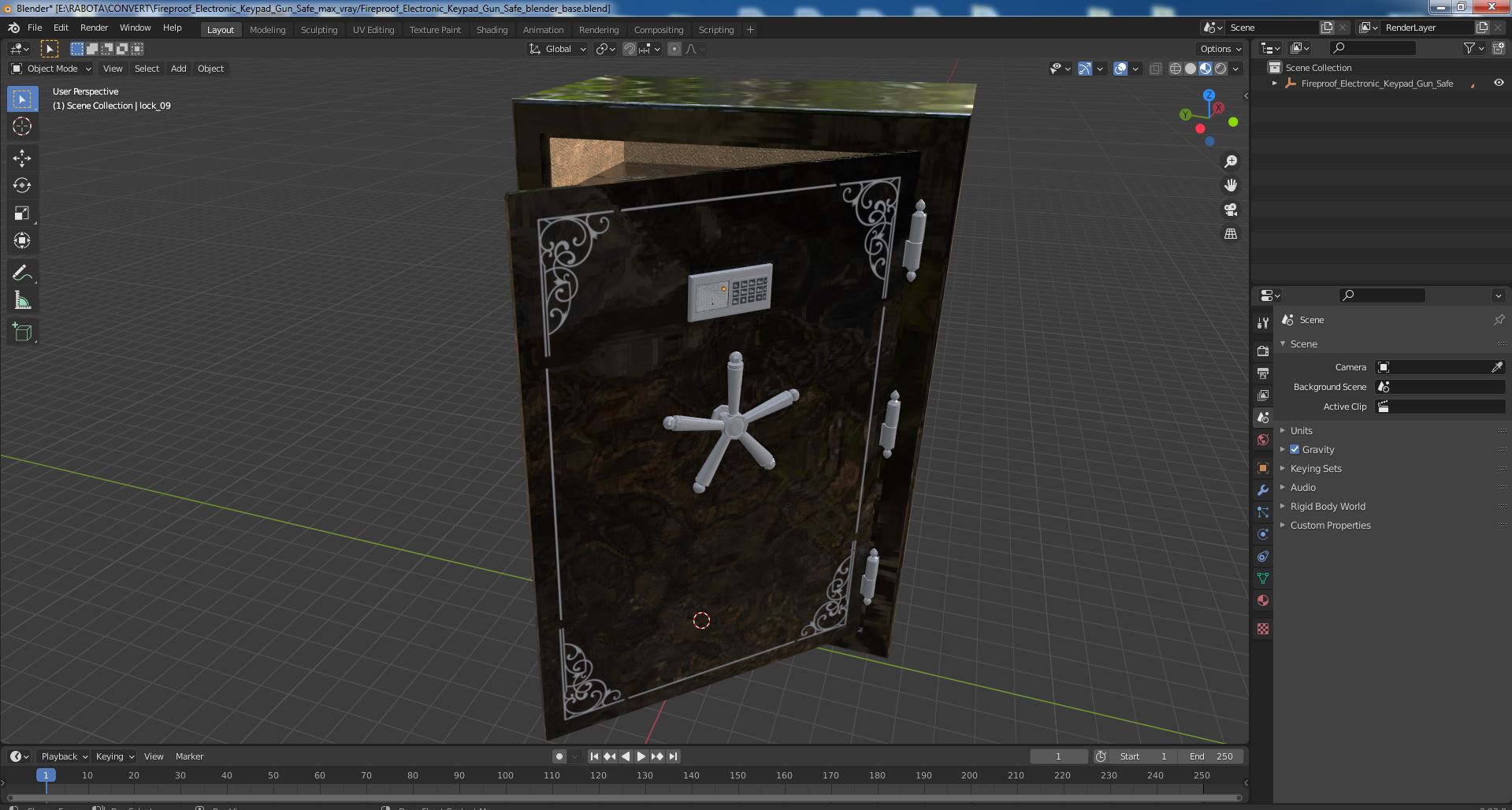Select the Measure tool

(22, 301)
